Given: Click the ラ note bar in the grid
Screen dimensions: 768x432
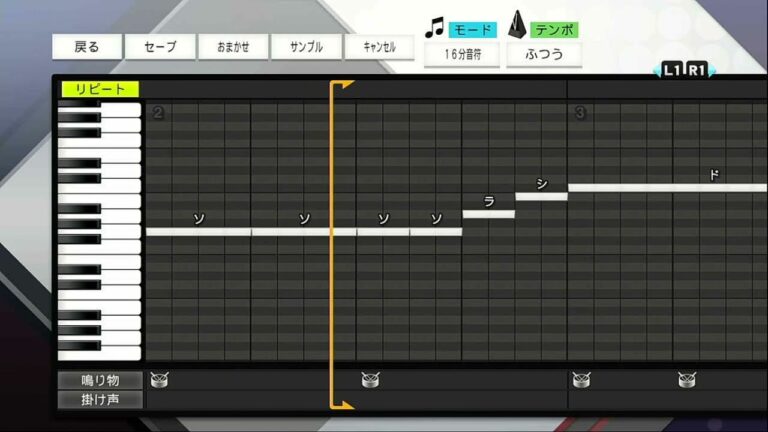Looking at the screenshot, I should click(x=488, y=213).
